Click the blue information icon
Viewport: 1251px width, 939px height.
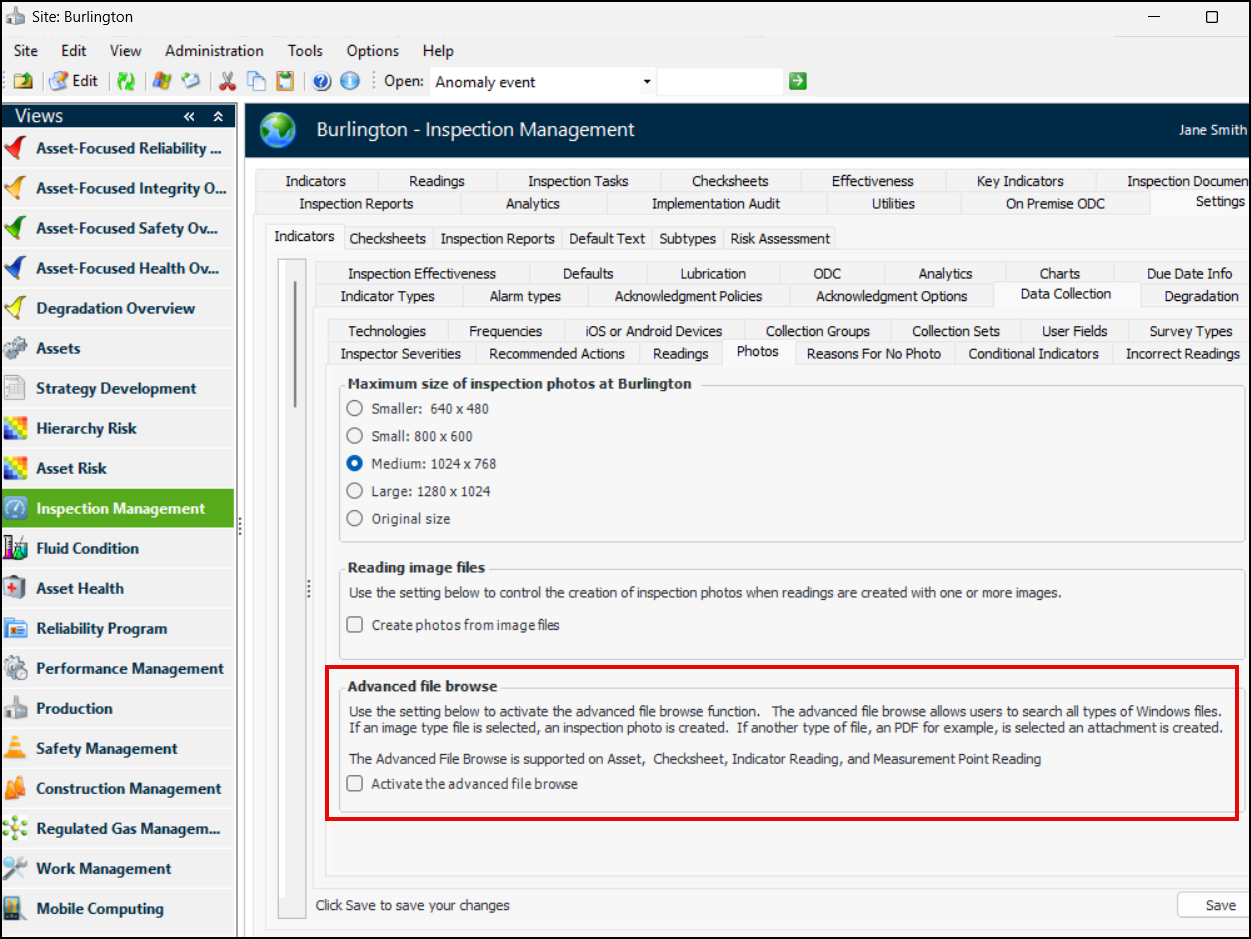coord(349,81)
